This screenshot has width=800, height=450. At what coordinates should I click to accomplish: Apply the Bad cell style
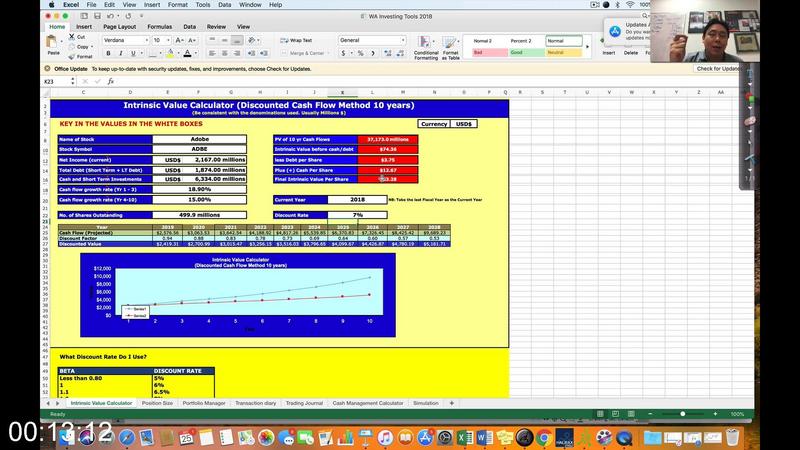(x=490, y=53)
